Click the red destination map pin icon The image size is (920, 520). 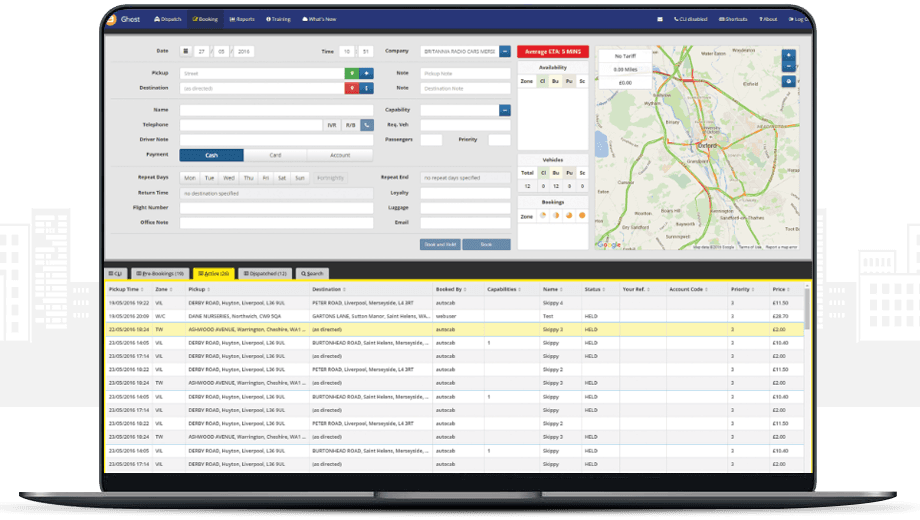pyautogui.click(x=351, y=88)
